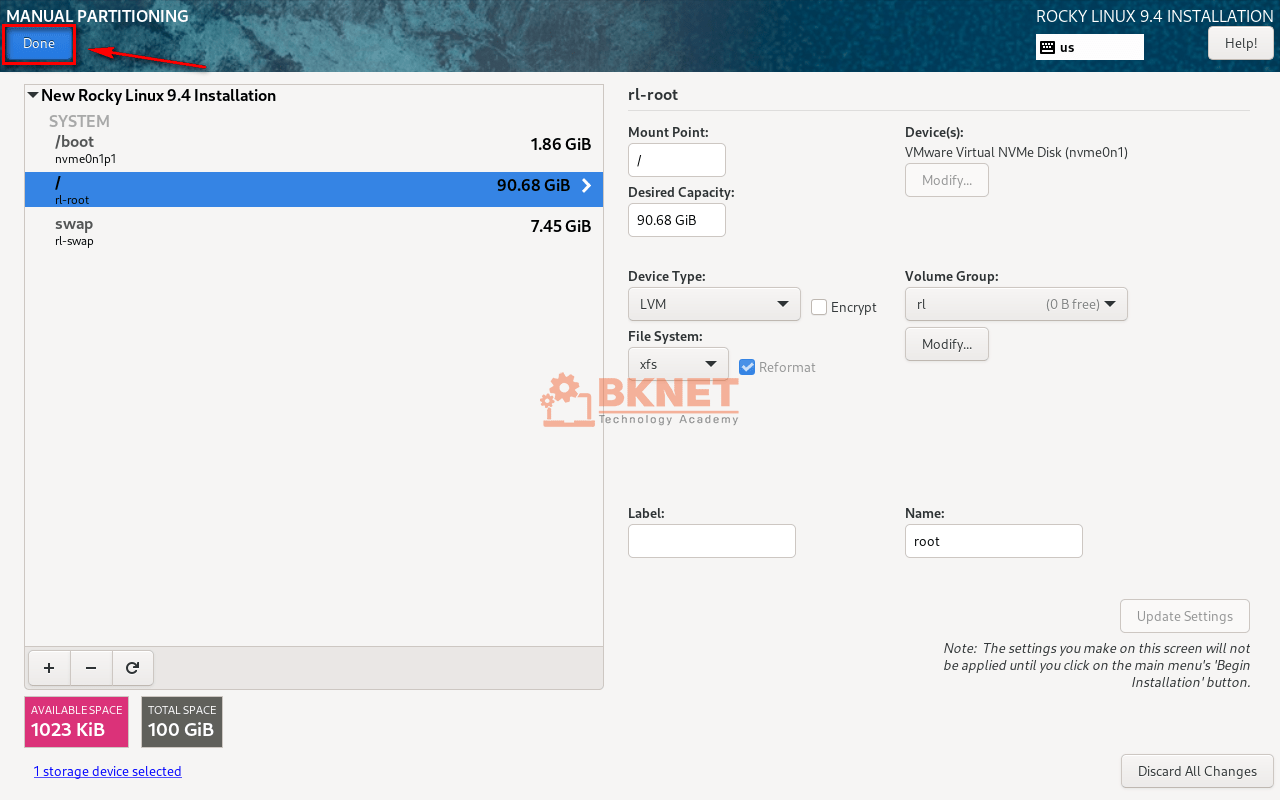Enable the Encrypt checkbox
Image resolution: width=1280 pixels, height=800 pixels.
point(817,307)
